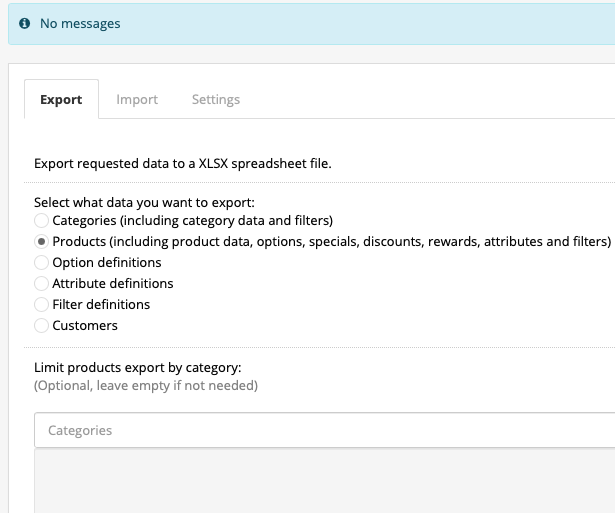Click 'Select what data you want to export' heading
The image size is (615, 513).
(x=144, y=203)
